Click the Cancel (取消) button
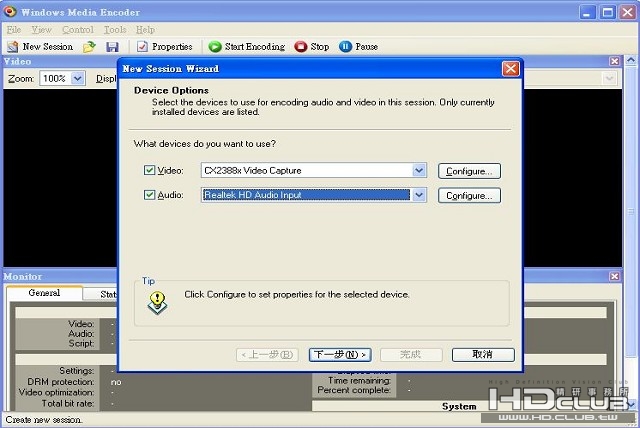The image size is (640, 428). pos(483,355)
